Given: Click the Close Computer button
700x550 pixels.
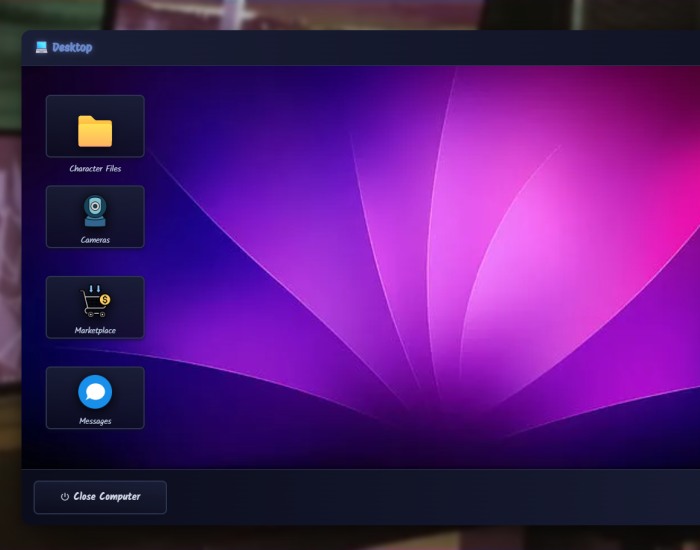Looking at the screenshot, I should pos(100,497).
